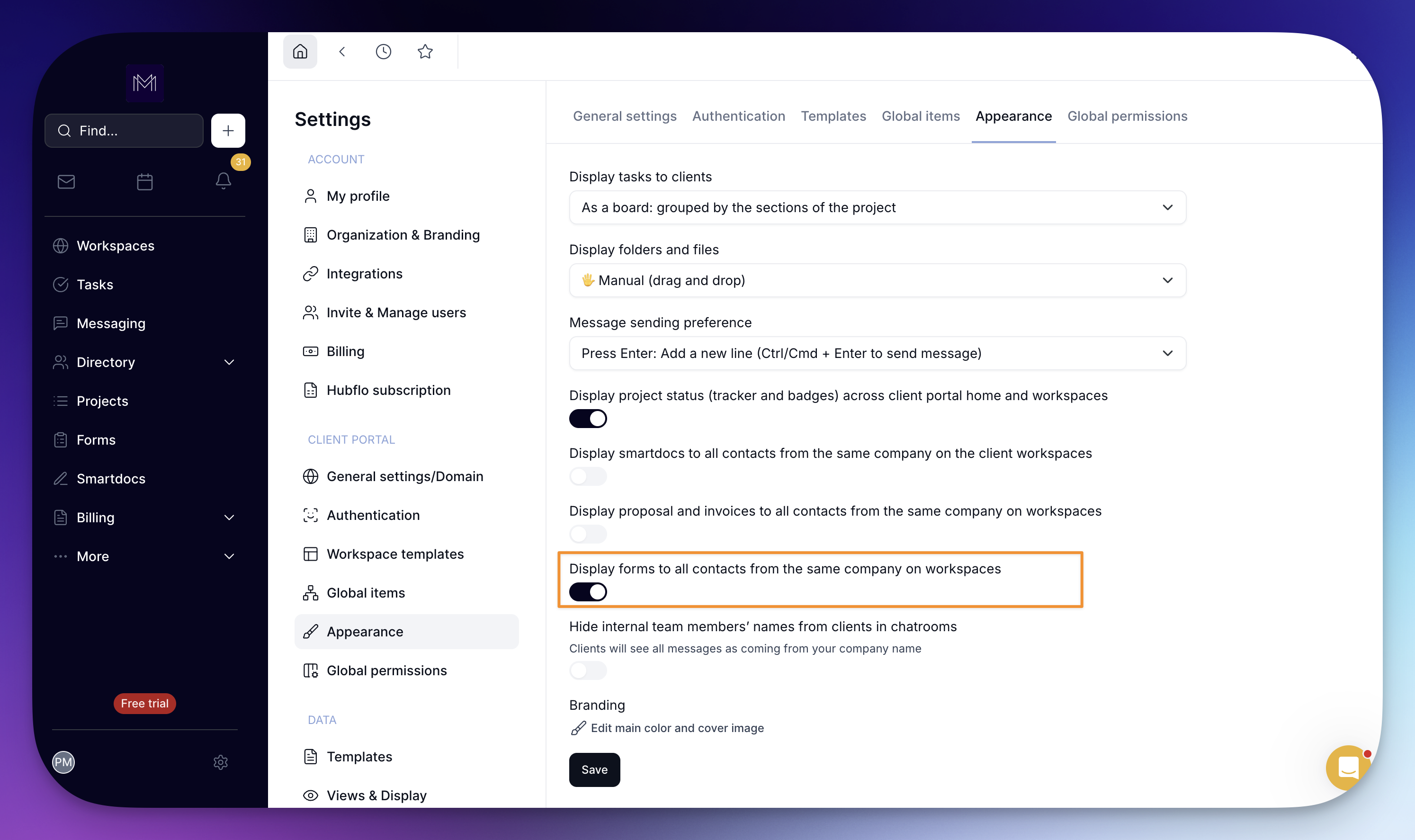
Task: Switch to the Templates tab
Action: point(833,116)
